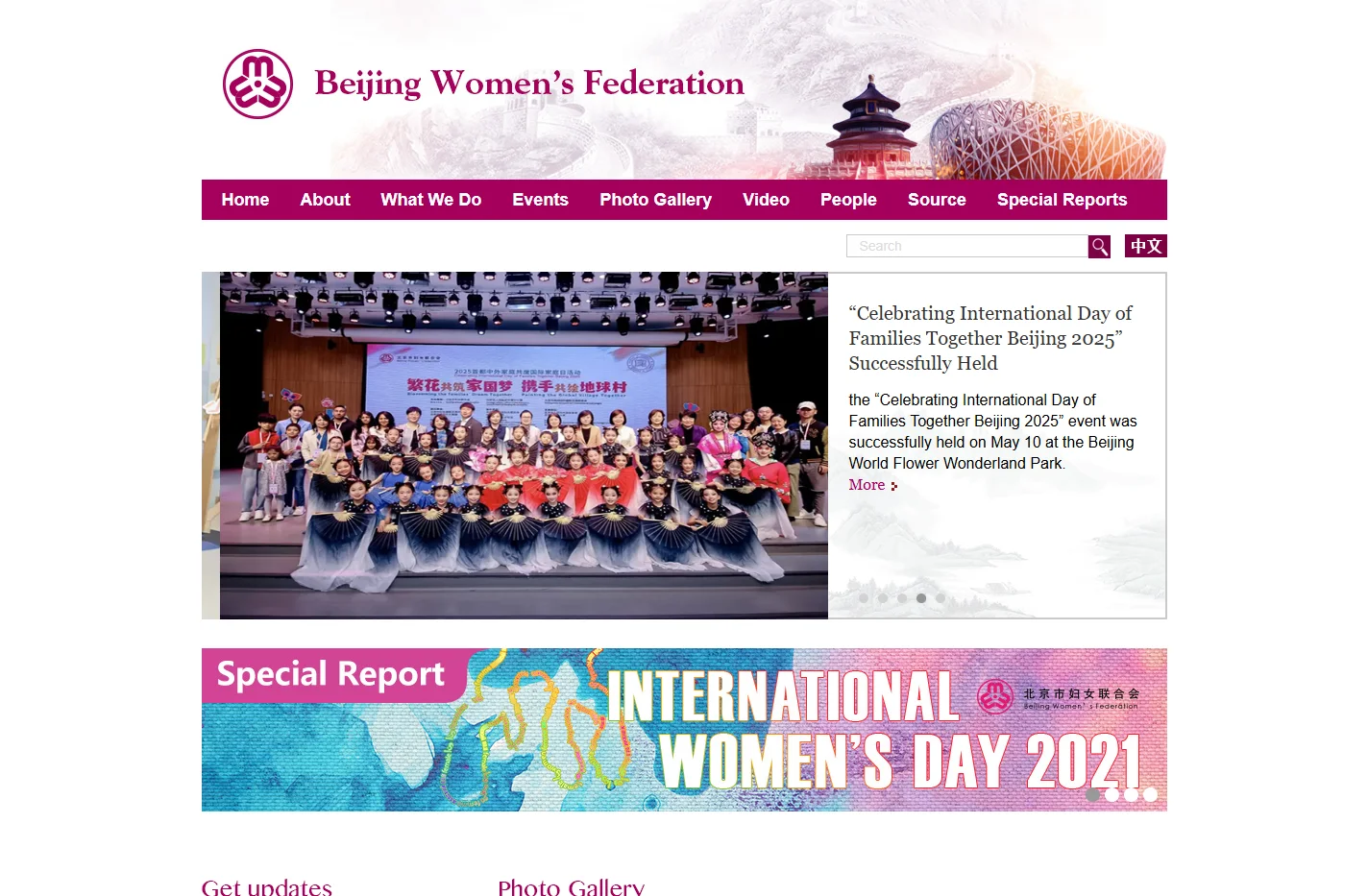Select fourth Special Report banner dot
Viewport: 1368px width, 896px height.
pyautogui.click(x=1150, y=794)
